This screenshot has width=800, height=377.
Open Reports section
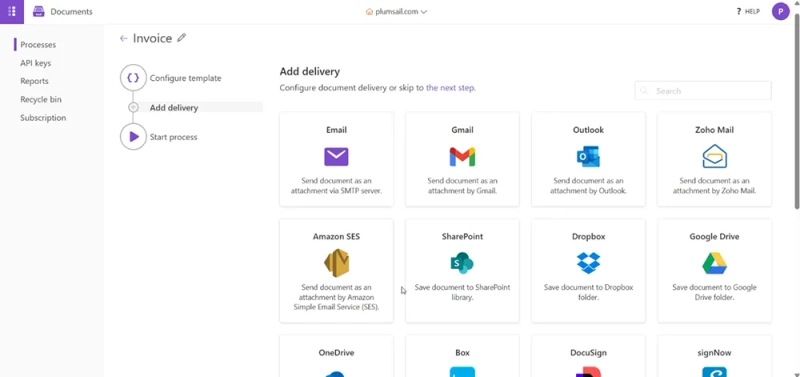[34, 81]
